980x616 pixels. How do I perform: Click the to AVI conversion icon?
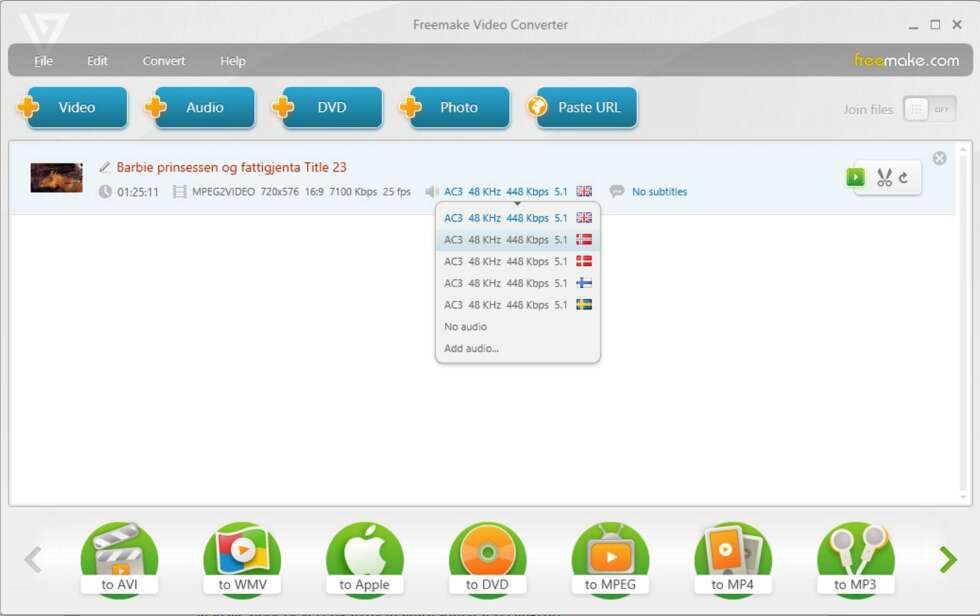pos(119,560)
